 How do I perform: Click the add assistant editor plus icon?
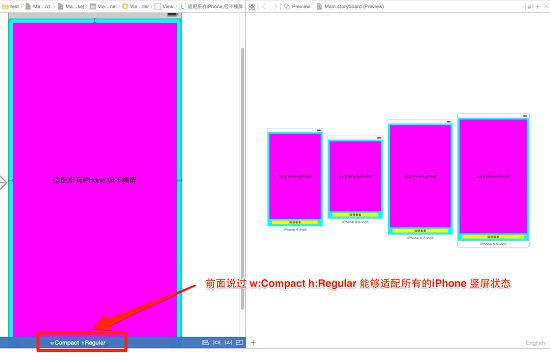point(537,6)
